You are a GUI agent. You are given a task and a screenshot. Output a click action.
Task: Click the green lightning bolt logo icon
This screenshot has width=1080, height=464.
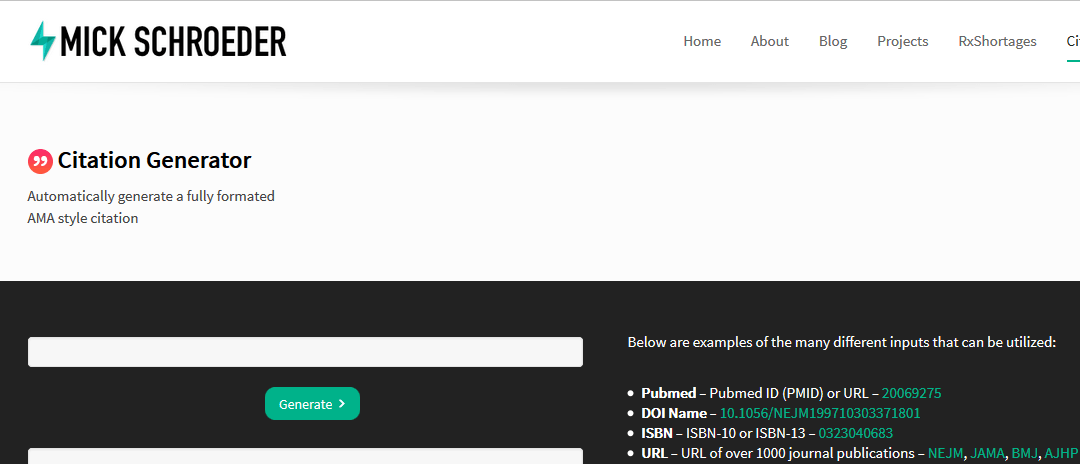tap(43, 41)
